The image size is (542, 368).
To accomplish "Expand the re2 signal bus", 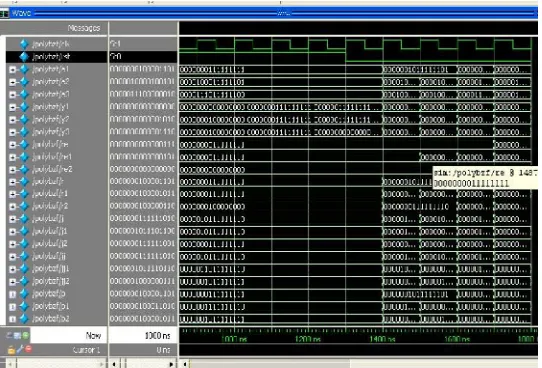I will click(12, 170).
